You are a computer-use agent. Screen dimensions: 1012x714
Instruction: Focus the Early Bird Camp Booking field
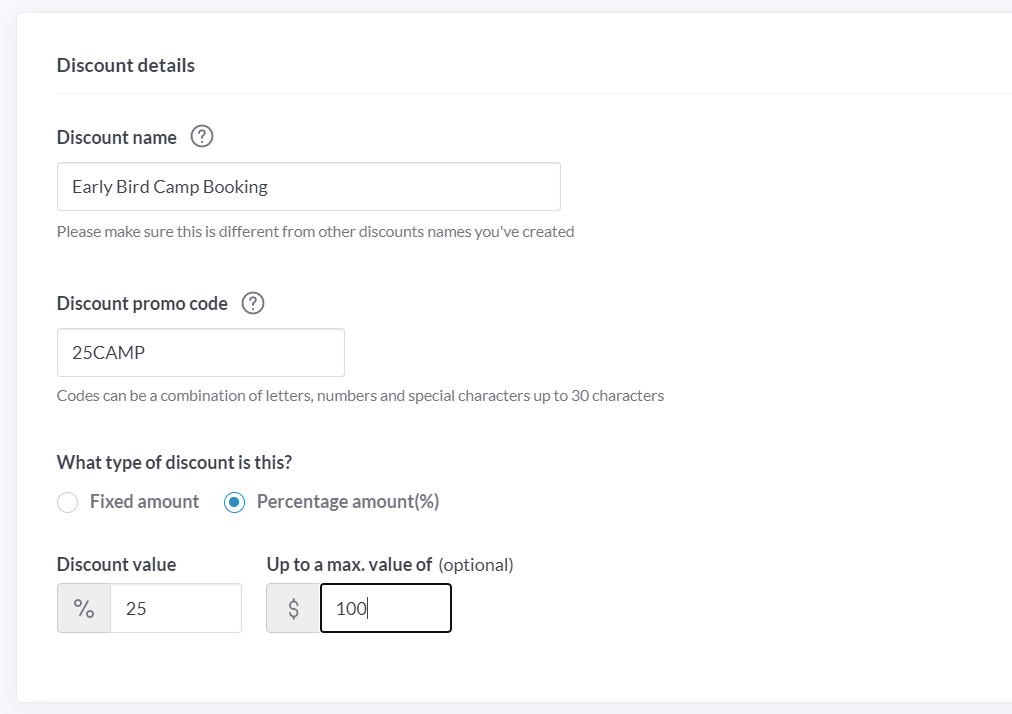[x=309, y=187]
